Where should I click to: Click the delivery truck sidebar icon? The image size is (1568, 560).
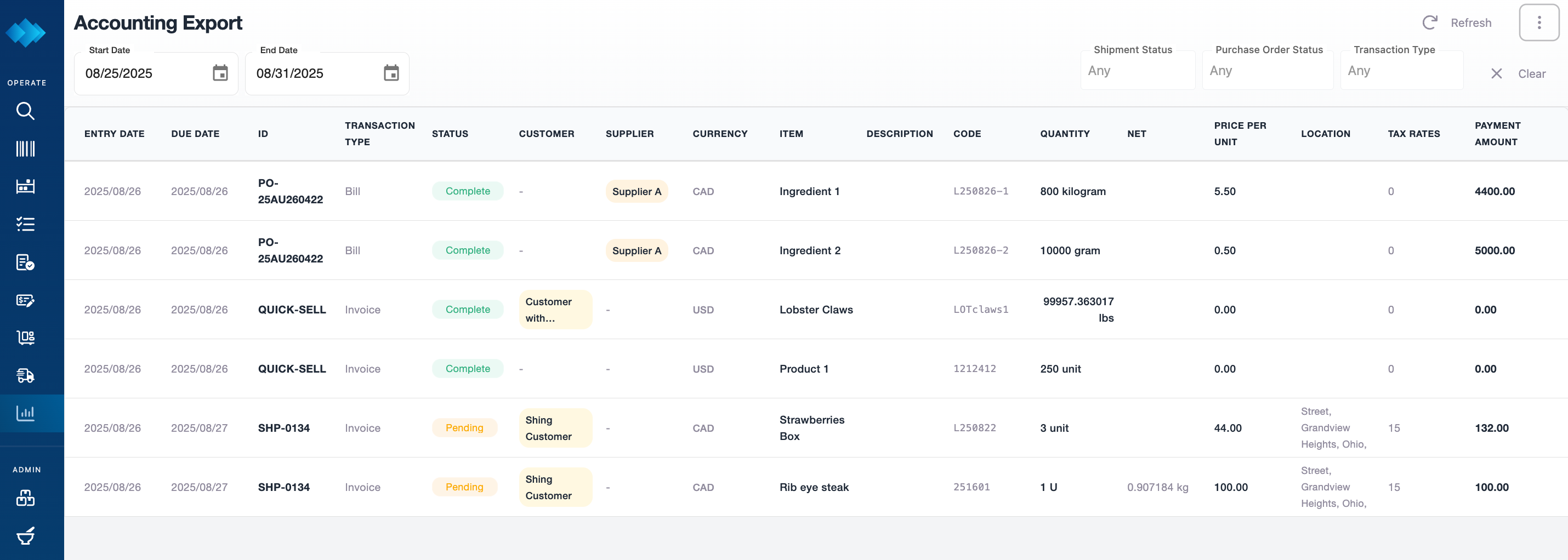[25, 375]
